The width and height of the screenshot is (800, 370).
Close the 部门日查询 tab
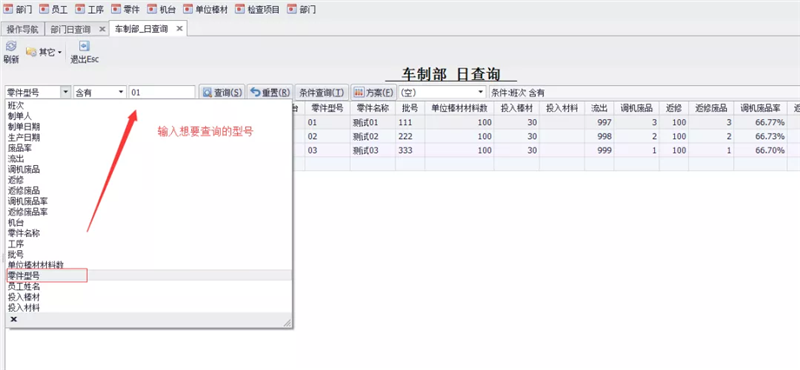(102, 29)
